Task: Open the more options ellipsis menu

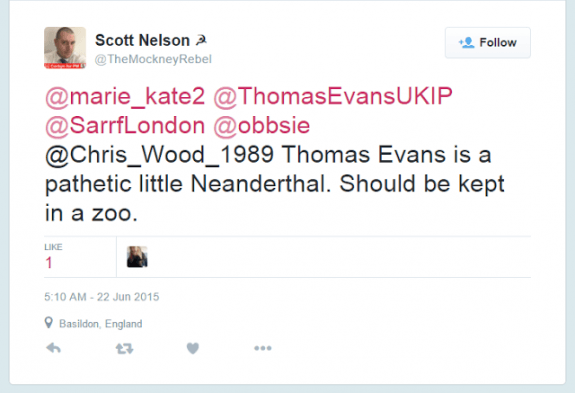Action: point(263,348)
